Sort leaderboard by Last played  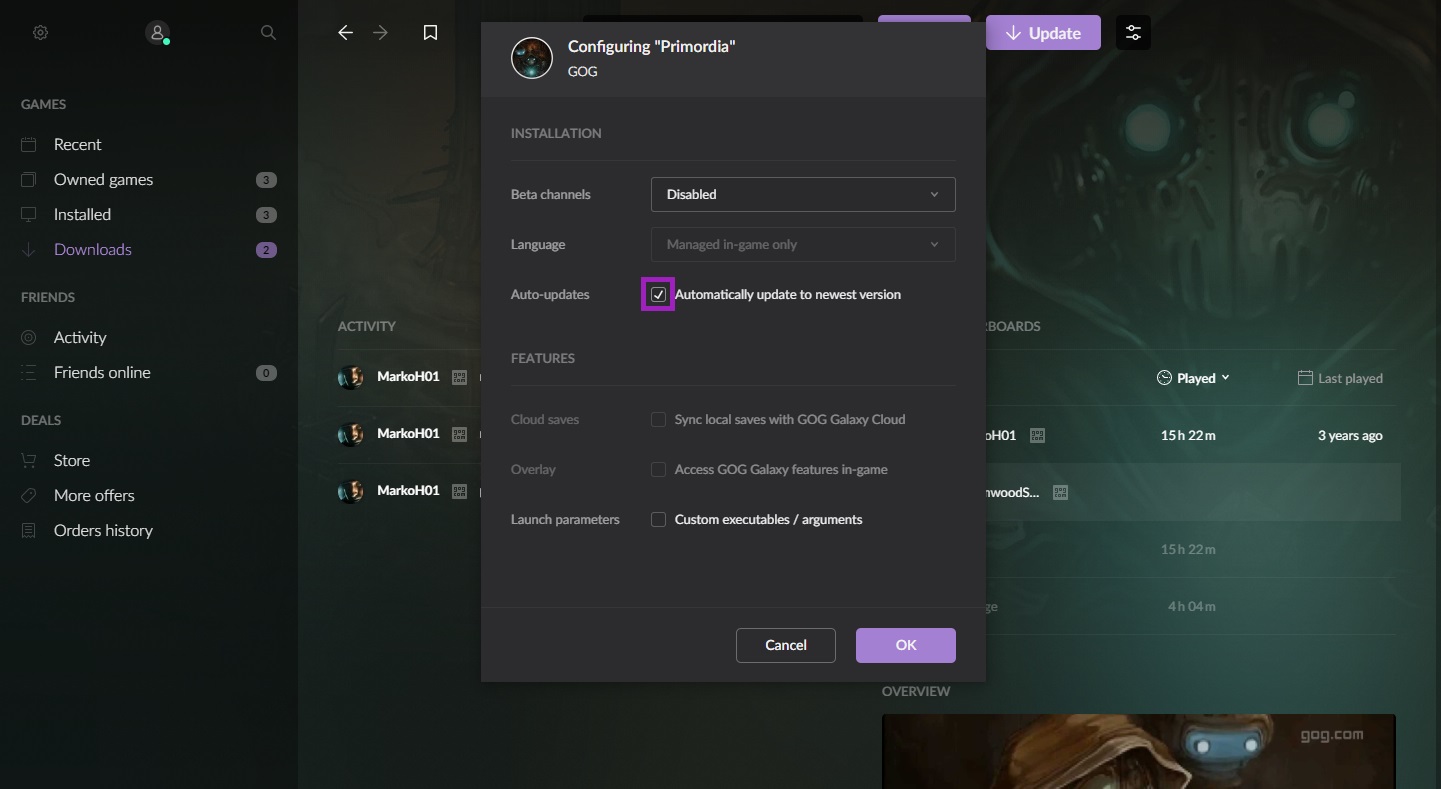click(1340, 378)
